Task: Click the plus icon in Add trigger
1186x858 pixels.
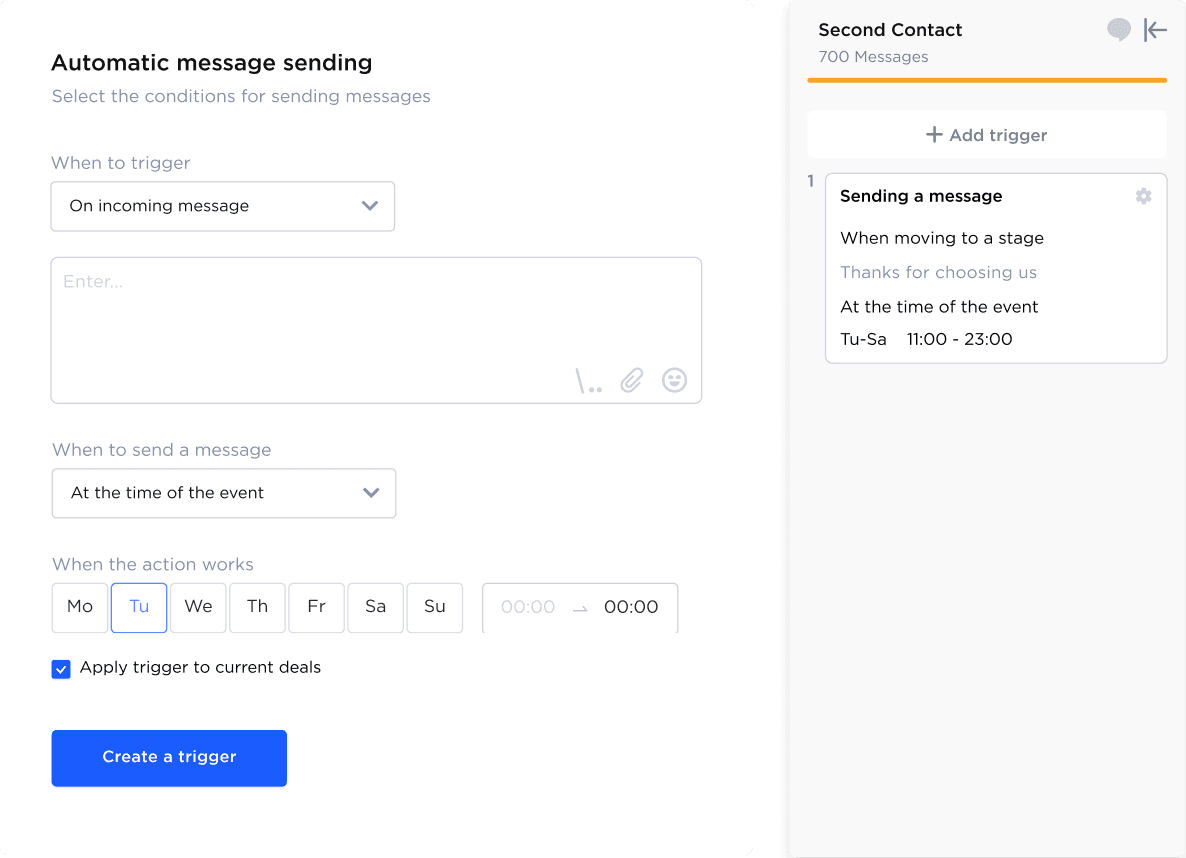Action: coord(935,134)
